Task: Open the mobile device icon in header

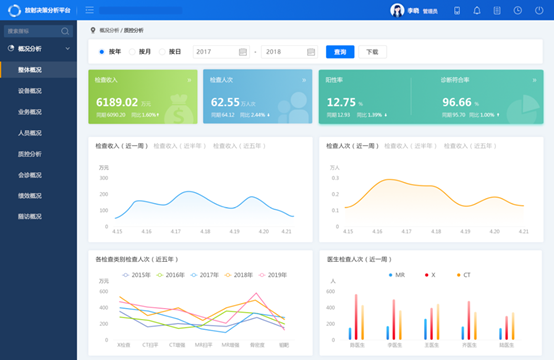Action: point(457,11)
